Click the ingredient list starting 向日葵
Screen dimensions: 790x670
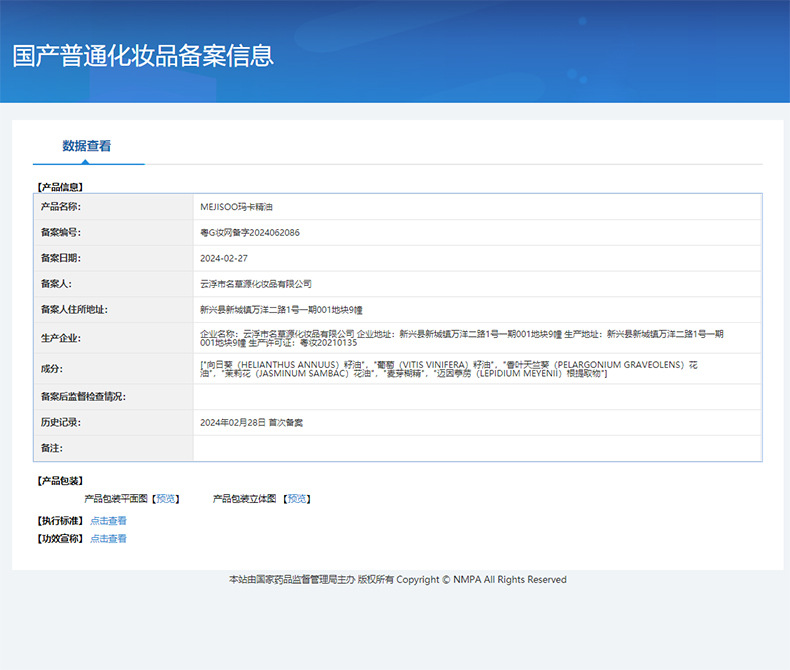tap(448, 369)
